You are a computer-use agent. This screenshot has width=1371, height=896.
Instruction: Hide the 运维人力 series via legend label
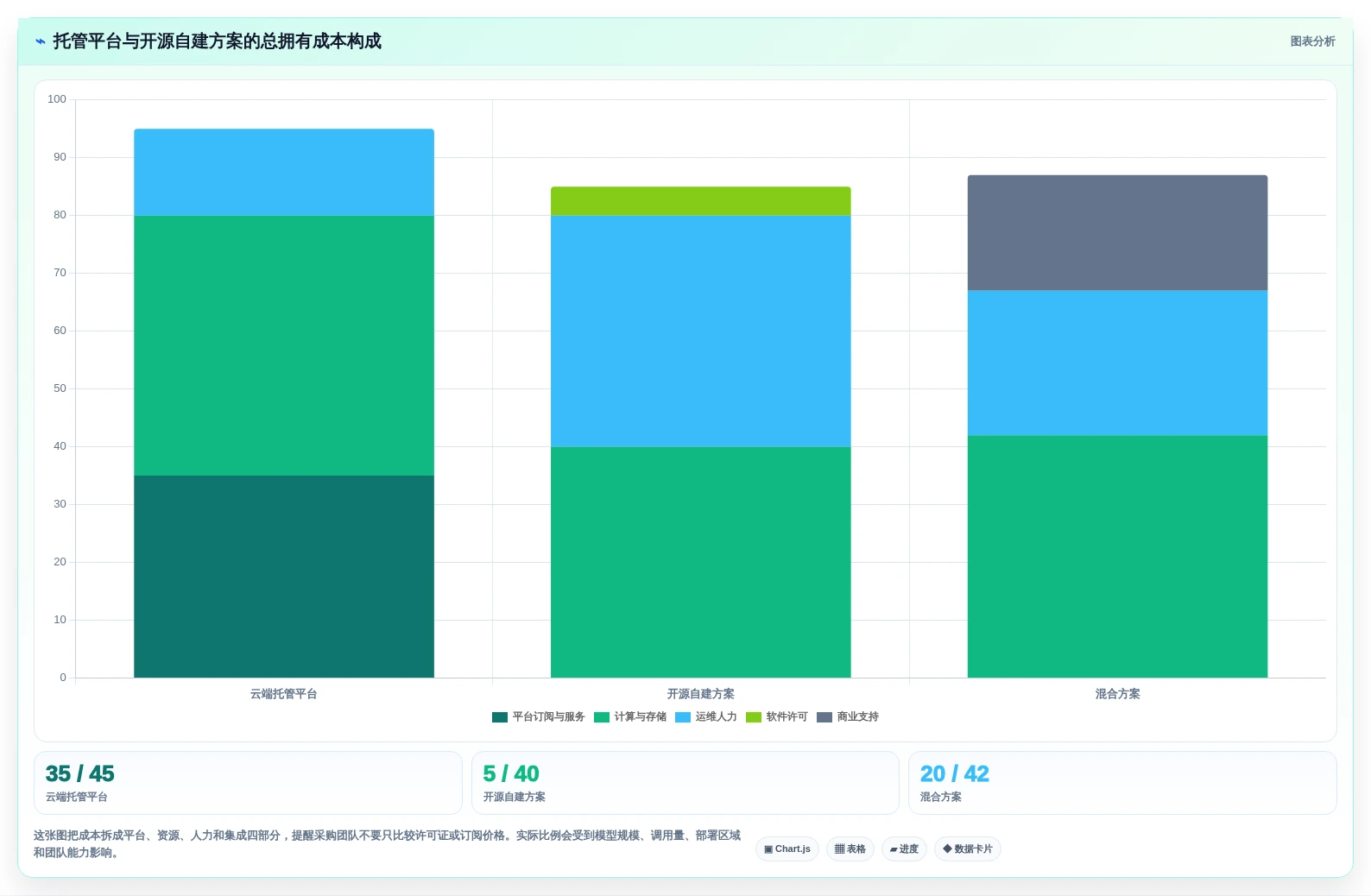716,717
